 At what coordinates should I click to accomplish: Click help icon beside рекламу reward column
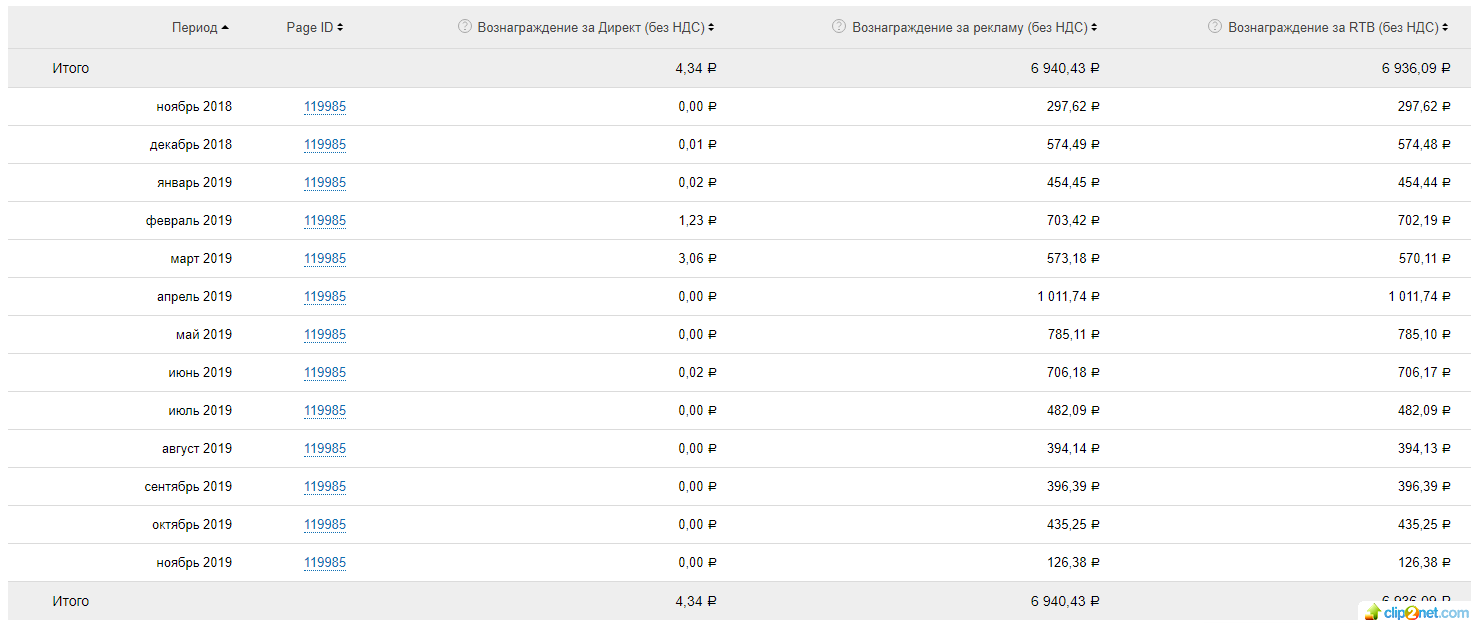(x=839, y=27)
